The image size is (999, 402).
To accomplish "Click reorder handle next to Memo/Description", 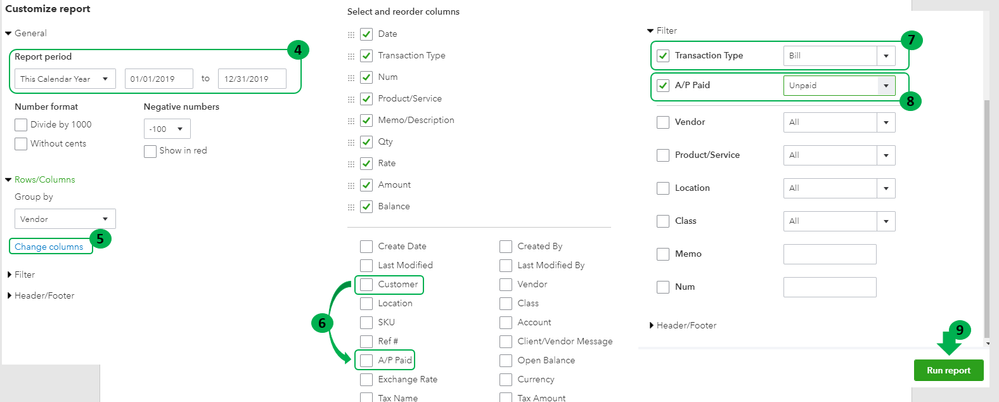I will (351, 120).
